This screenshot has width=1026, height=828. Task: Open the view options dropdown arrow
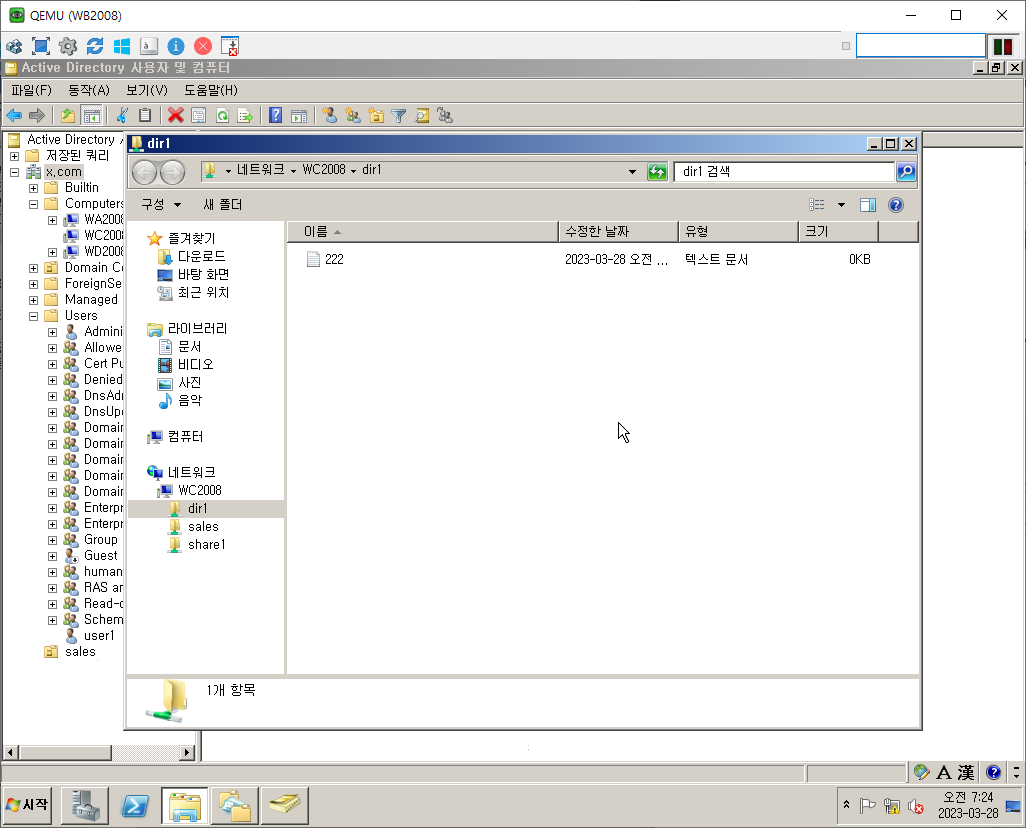(841, 205)
